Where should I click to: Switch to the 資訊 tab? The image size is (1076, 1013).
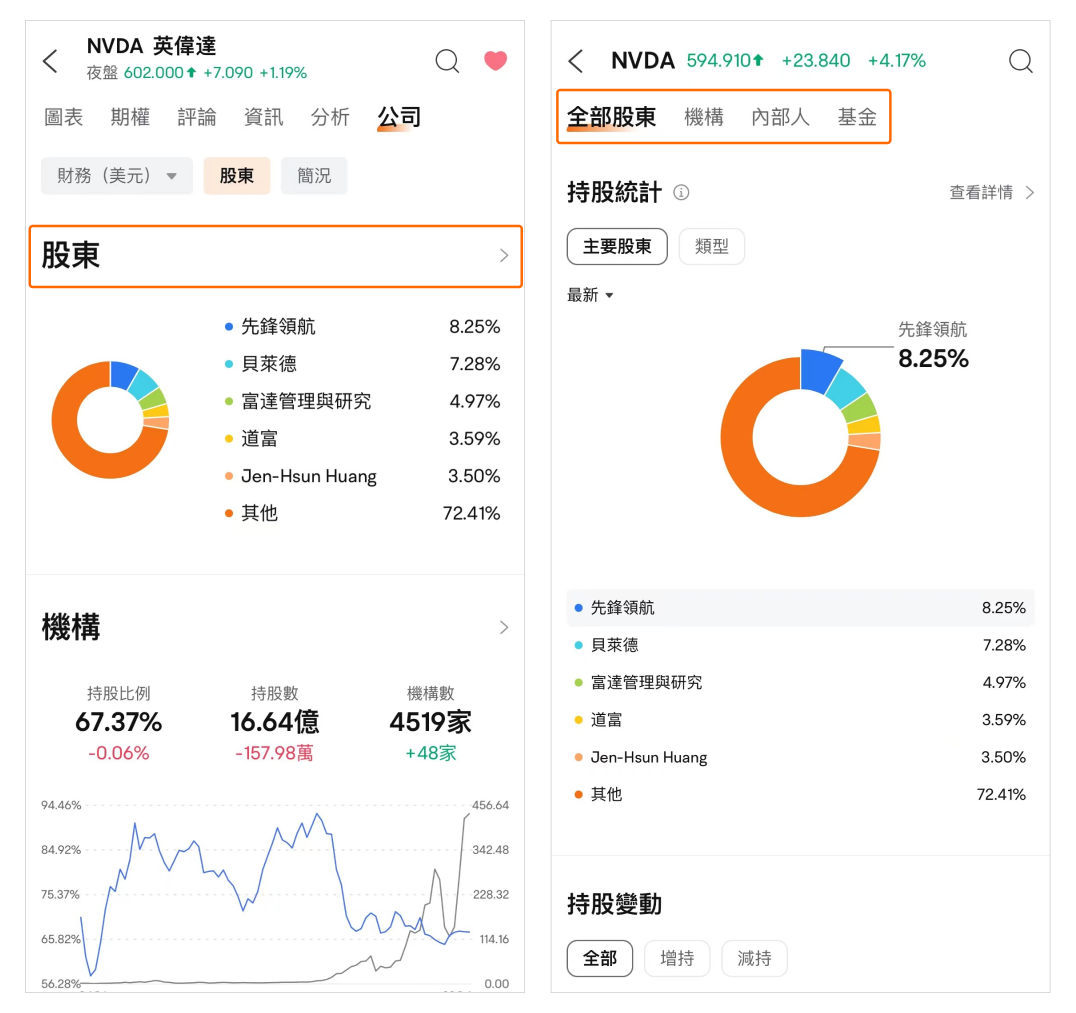tap(264, 117)
